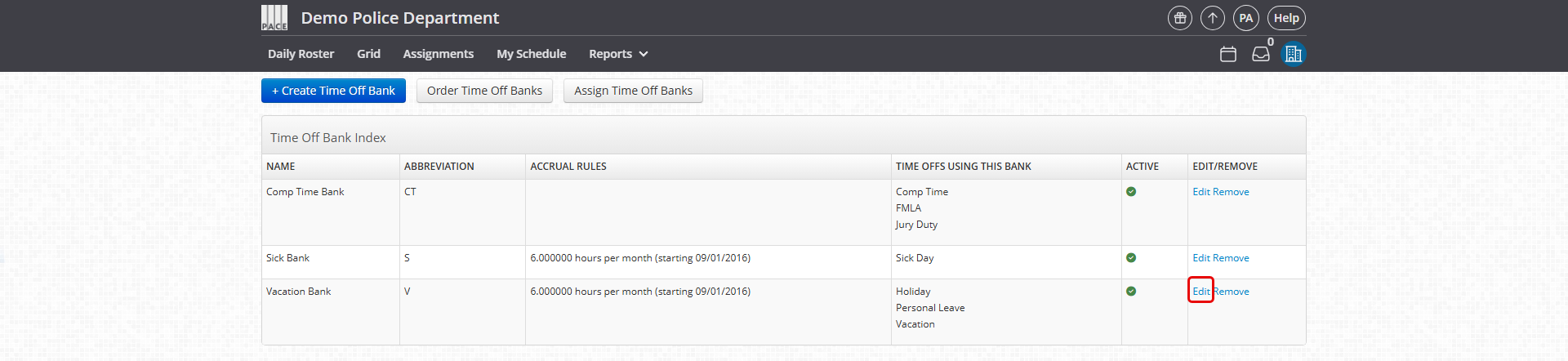Click Assign Time Off Banks button
The width and height of the screenshot is (1568, 361).
633,91
